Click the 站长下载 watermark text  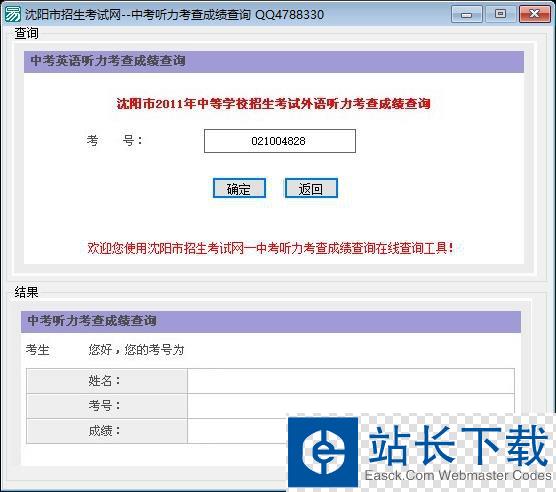(x=458, y=446)
